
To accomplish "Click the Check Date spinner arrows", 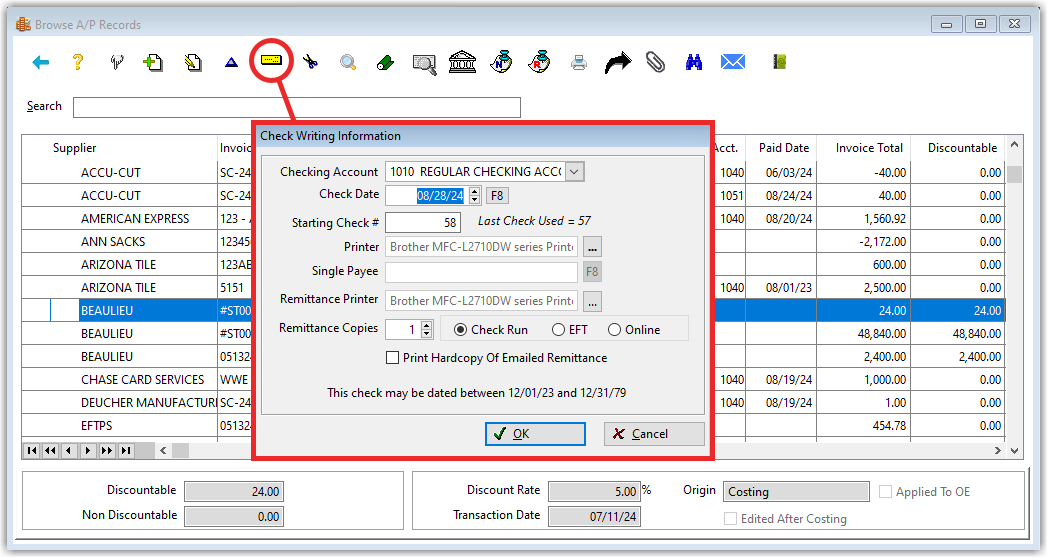I will (475, 195).
